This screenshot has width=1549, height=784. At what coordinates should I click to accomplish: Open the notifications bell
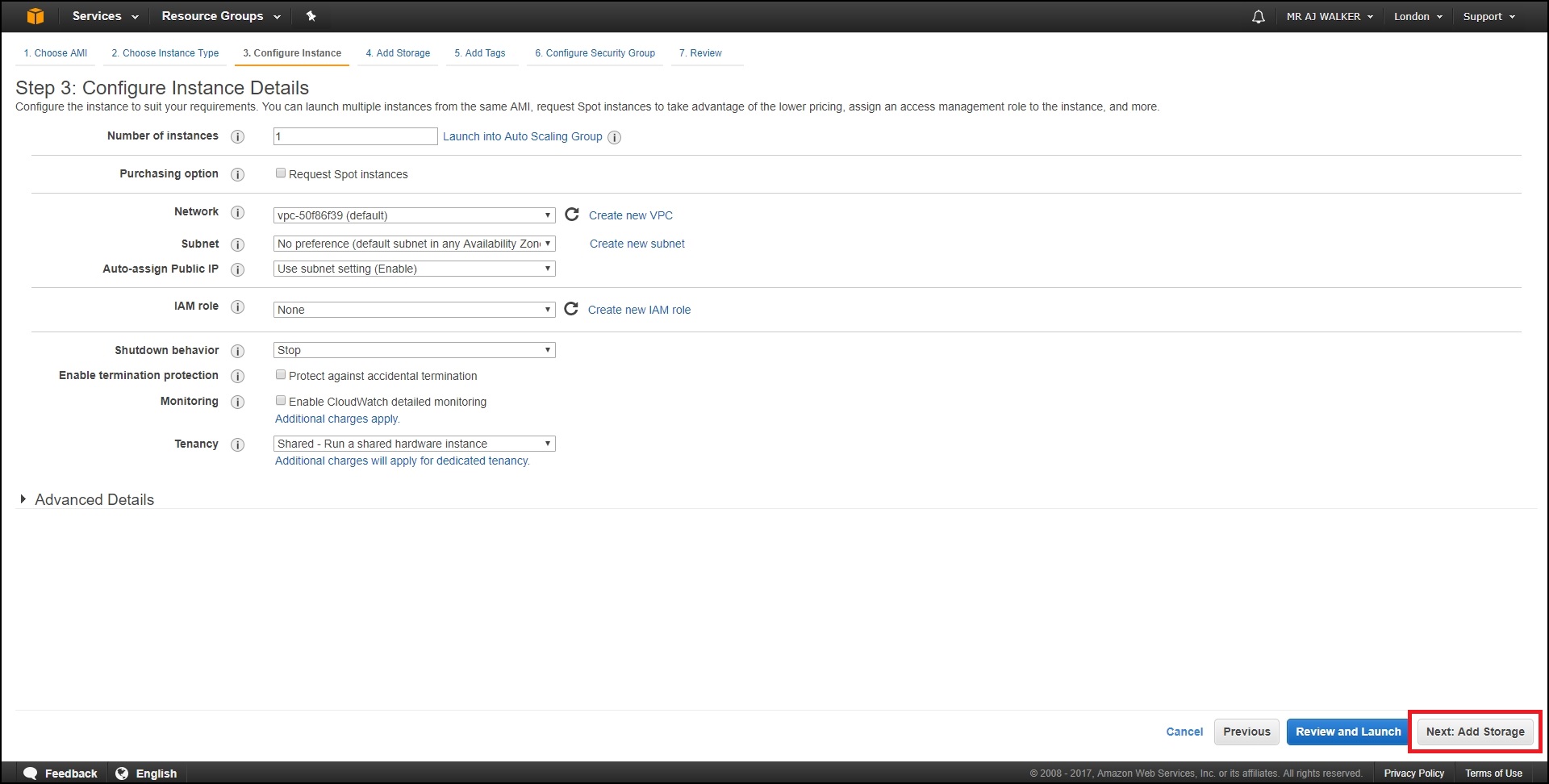1258,17
